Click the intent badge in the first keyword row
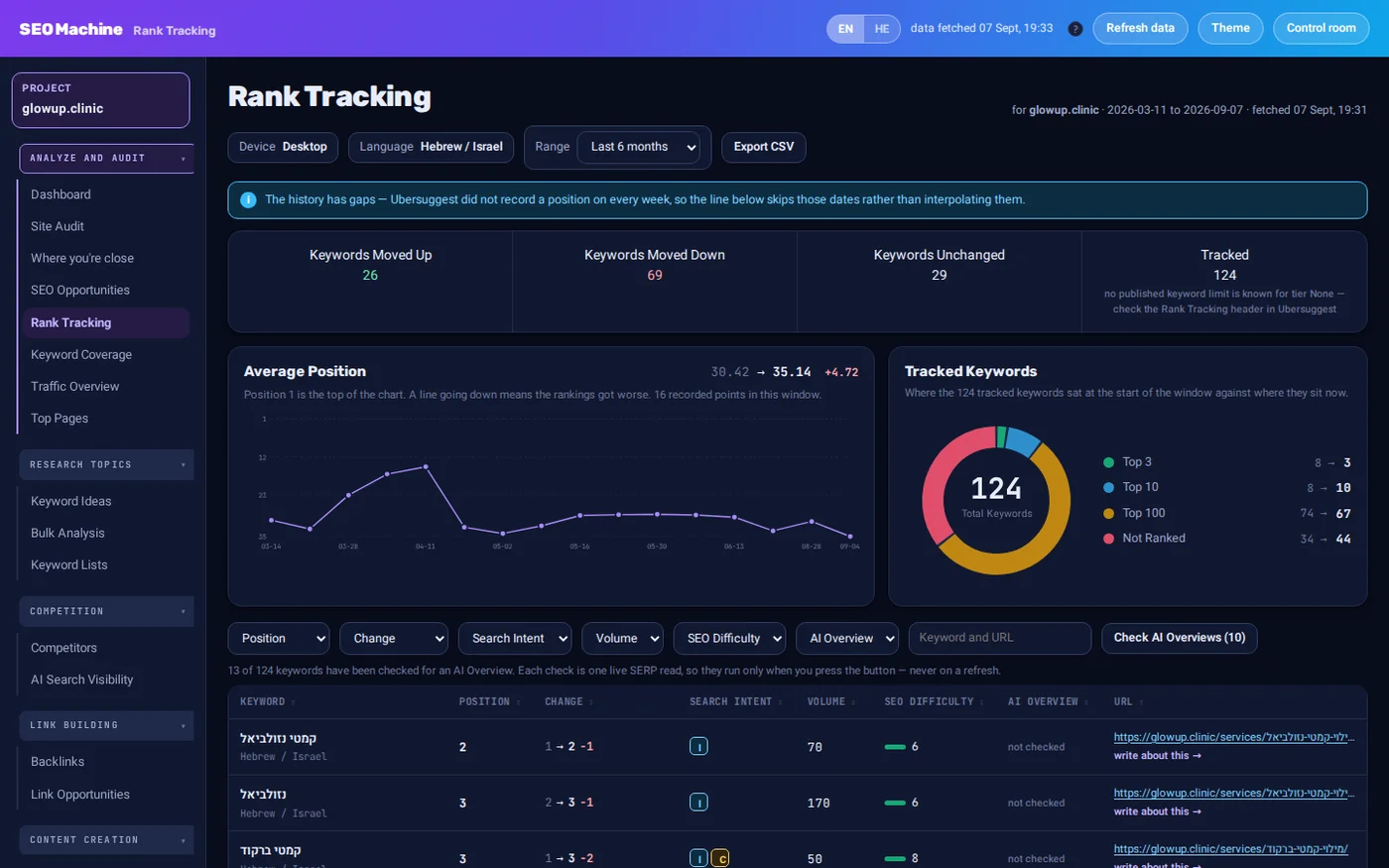The image size is (1389, 868). [x=698, y=746]
